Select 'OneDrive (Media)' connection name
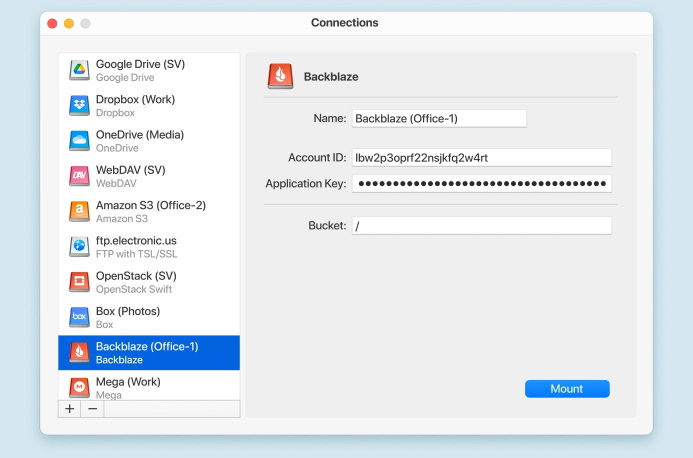 point(140,135)
